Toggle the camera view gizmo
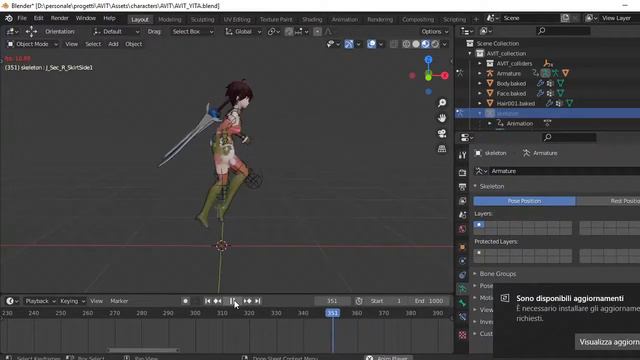Viewport: 640px width, 360px height. point(442,133)
